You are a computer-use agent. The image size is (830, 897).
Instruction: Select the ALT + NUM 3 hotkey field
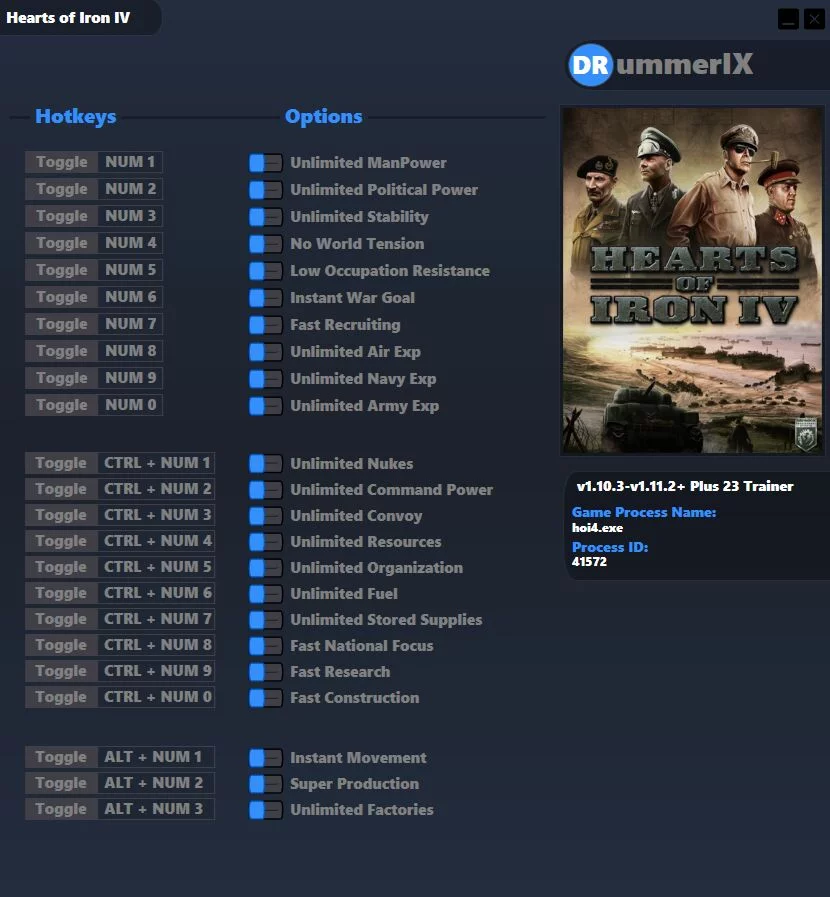(153, 809)
